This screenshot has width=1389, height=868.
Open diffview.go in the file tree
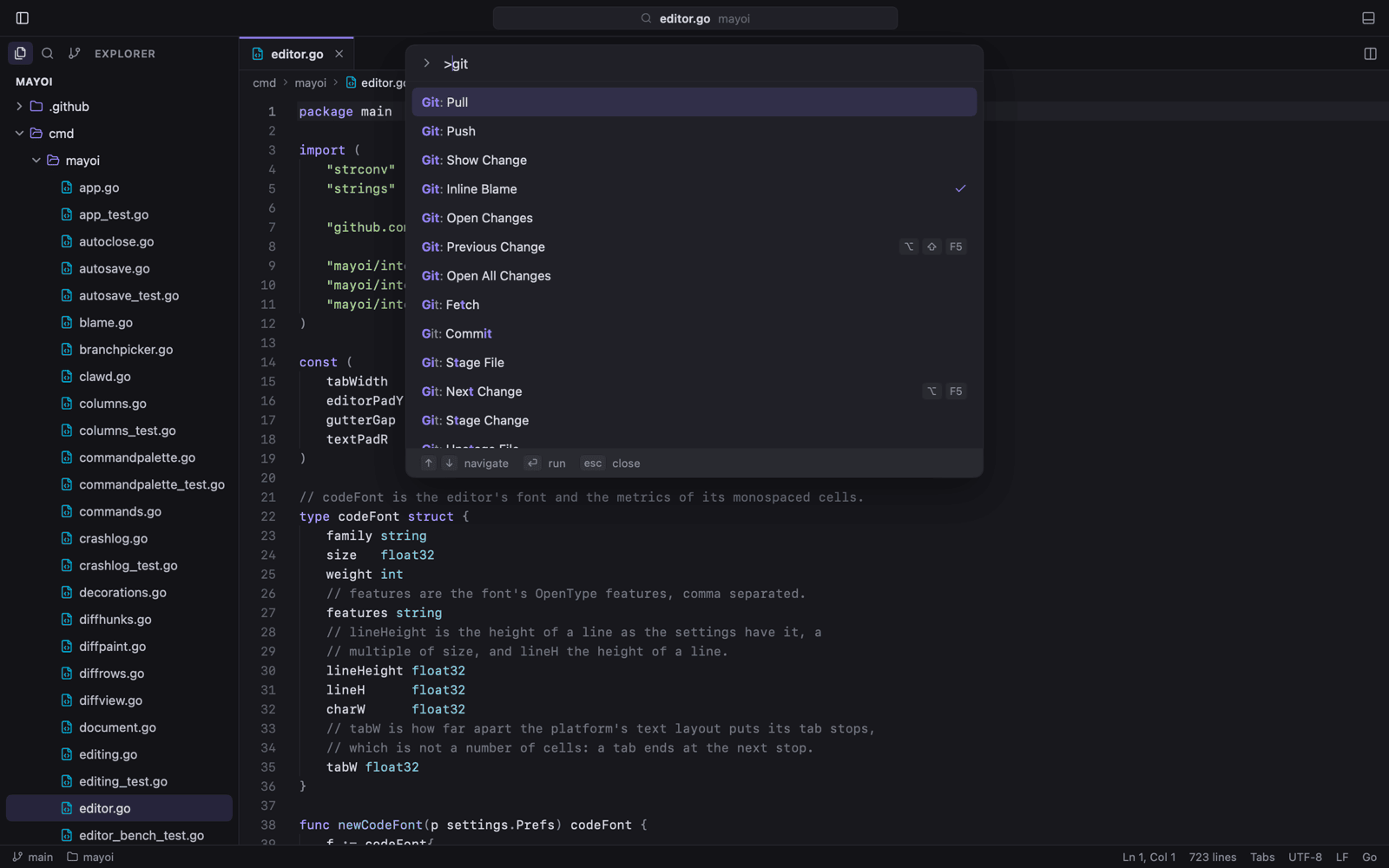pyautogui.click(x=119, y=700)
